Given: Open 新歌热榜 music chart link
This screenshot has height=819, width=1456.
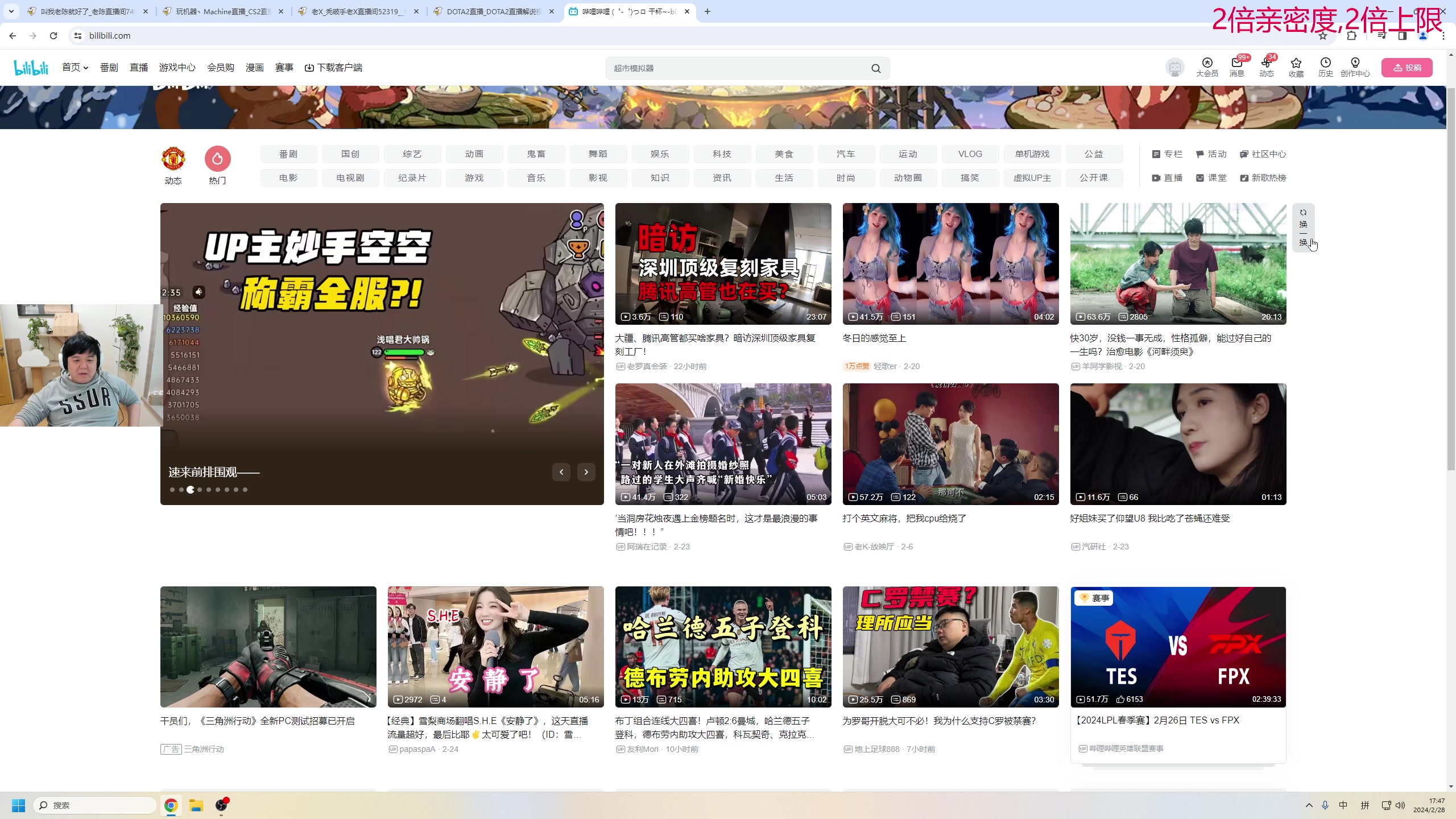Looking at the screenshot, I should (1263, 178).
